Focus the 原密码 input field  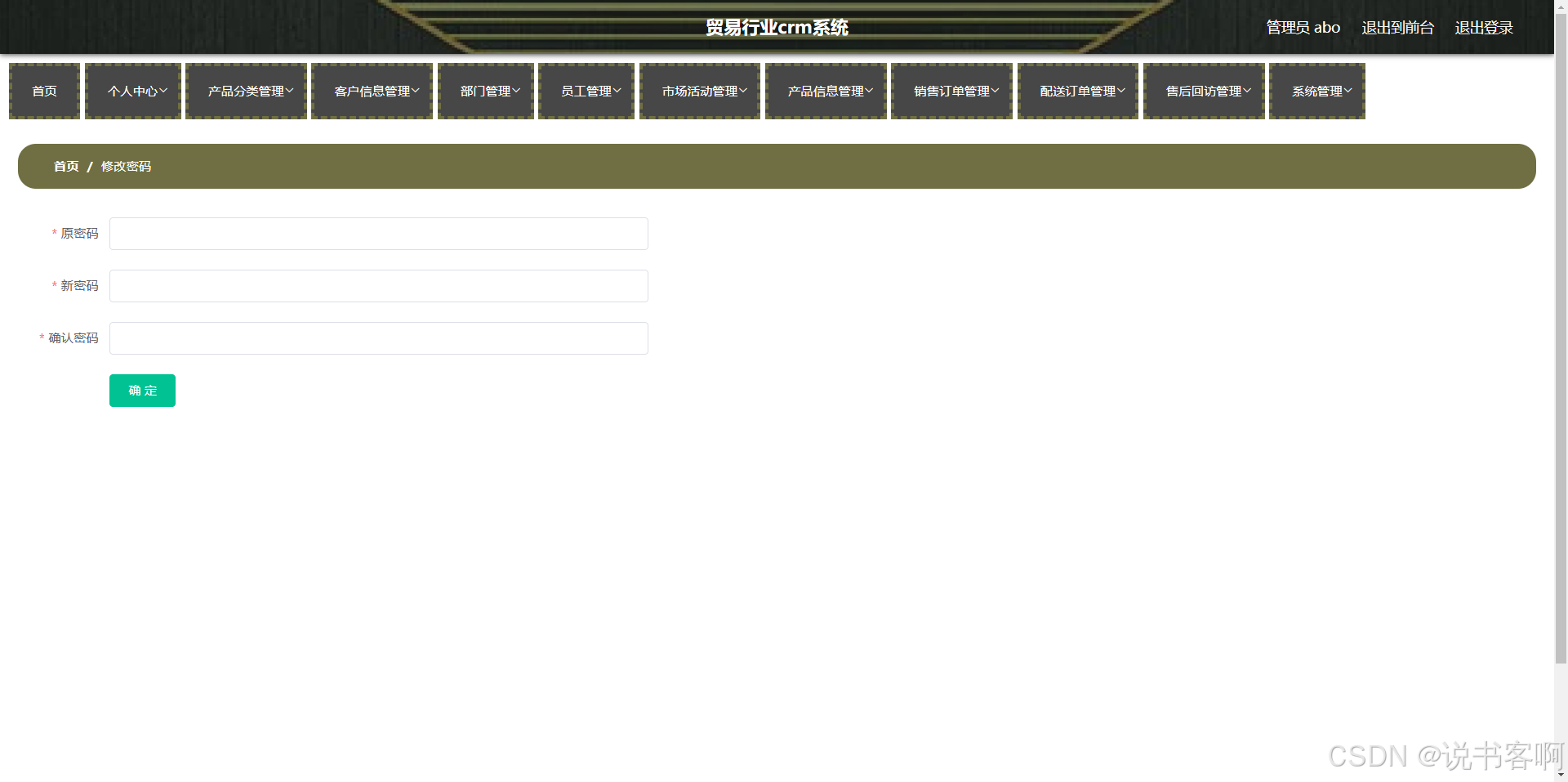[379, 234]
